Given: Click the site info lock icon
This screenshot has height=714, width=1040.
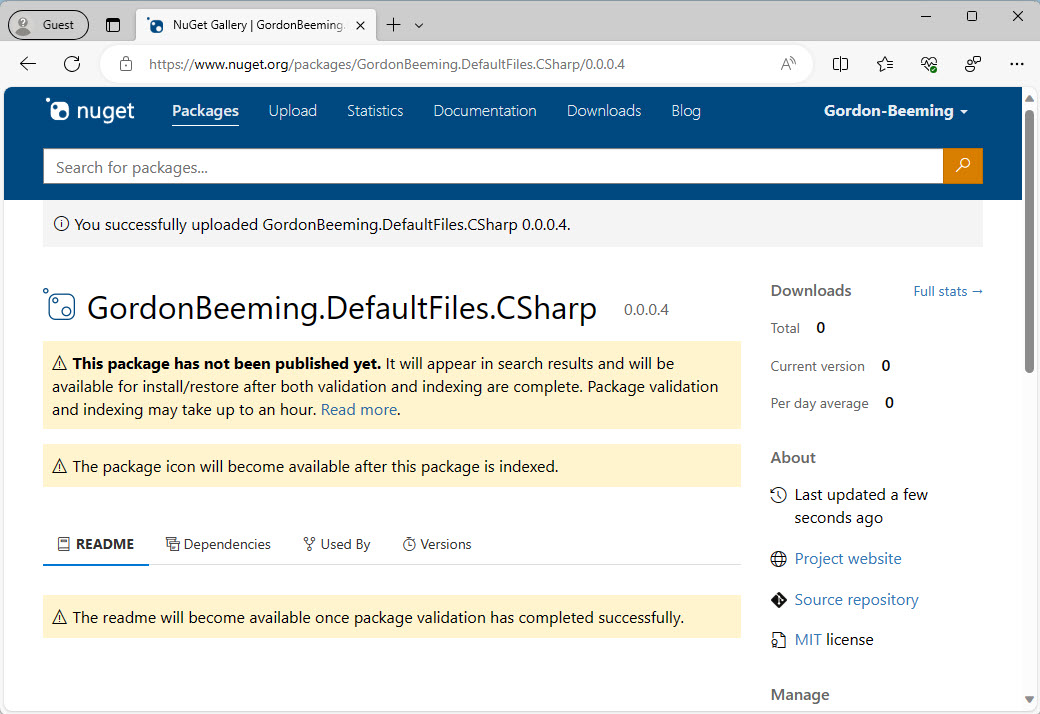Looking at the screenshot, I should (126, 64).
